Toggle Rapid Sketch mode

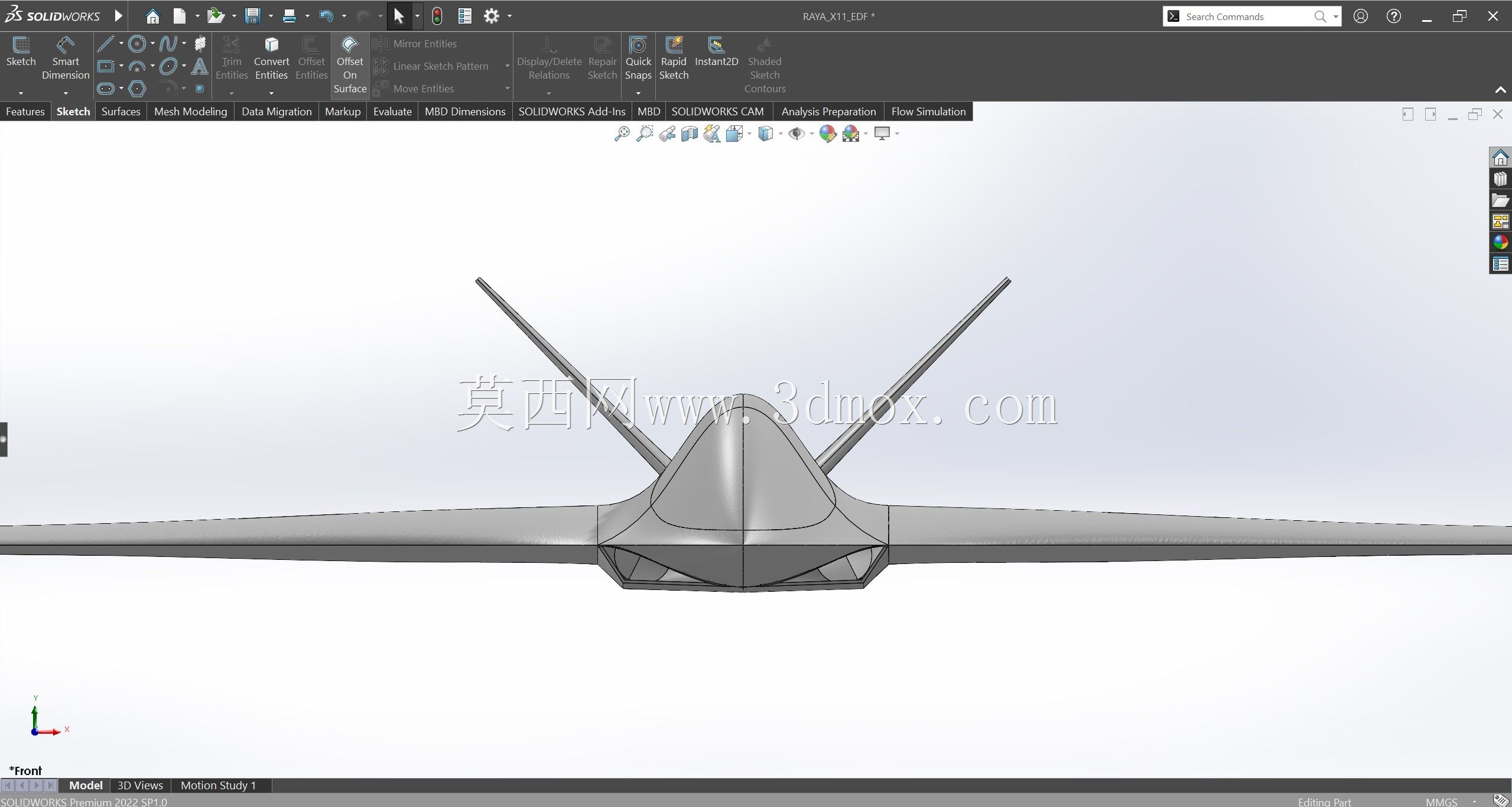(674, 59)
